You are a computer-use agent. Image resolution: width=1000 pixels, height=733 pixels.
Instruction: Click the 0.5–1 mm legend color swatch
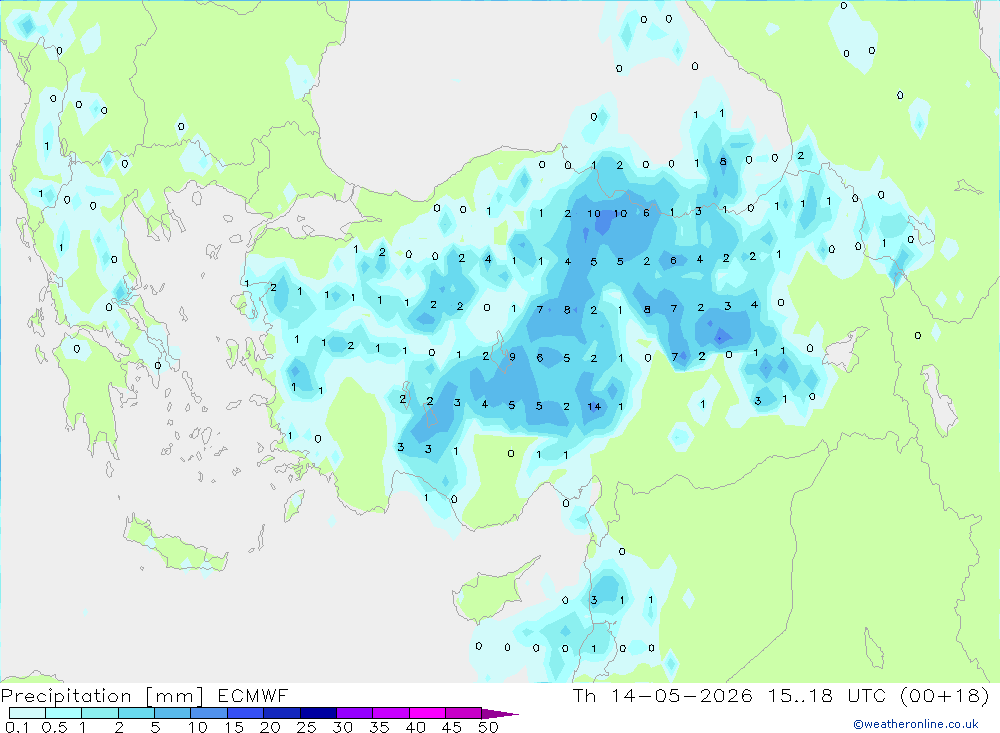[x=63, y=713]
